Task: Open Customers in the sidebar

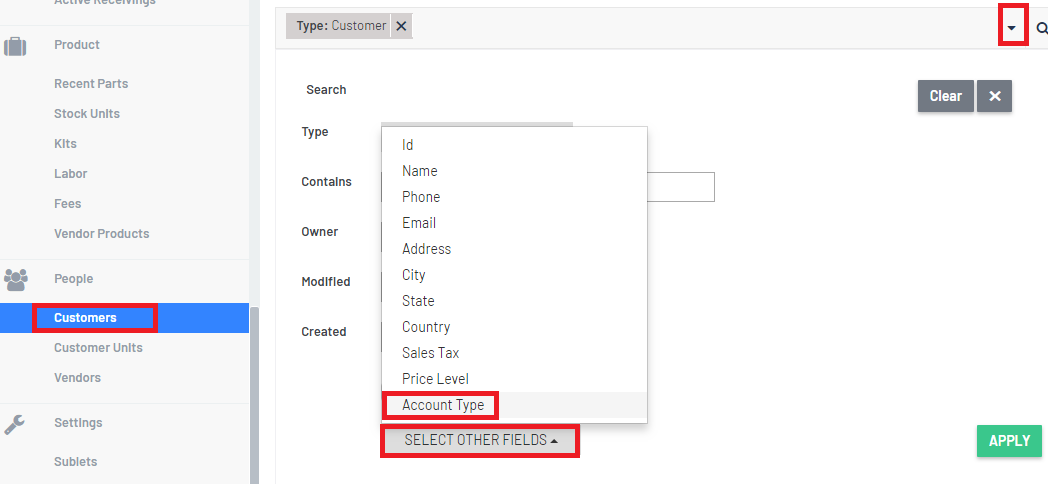Action: [86, 318]
